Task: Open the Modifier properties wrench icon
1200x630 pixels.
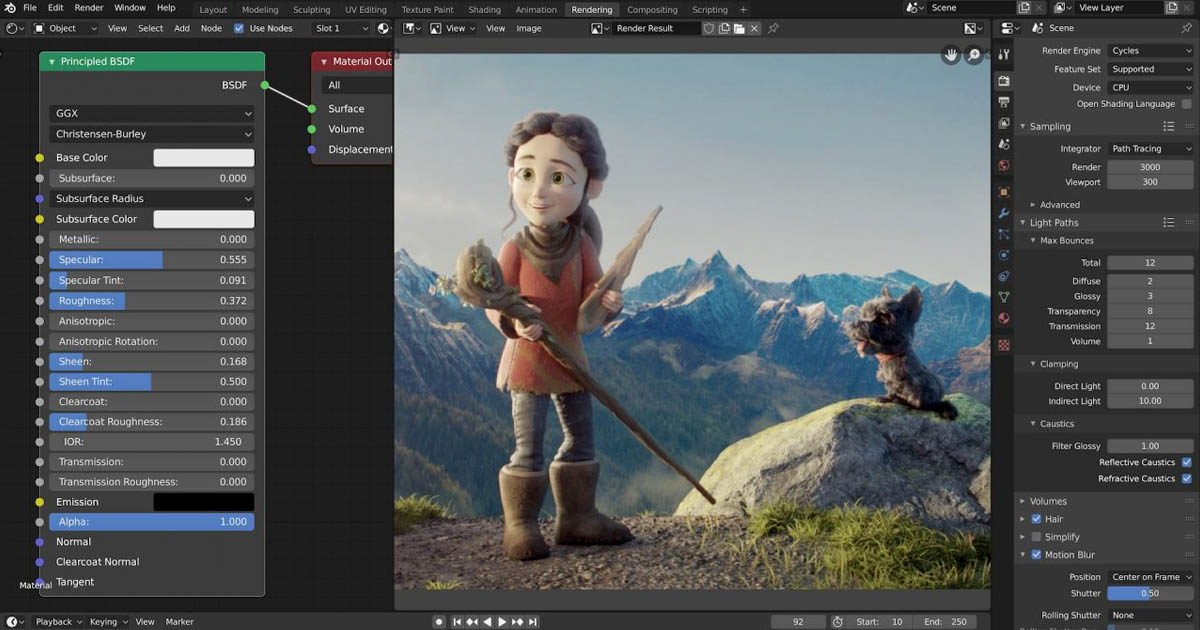Action: pos(1004,213)
